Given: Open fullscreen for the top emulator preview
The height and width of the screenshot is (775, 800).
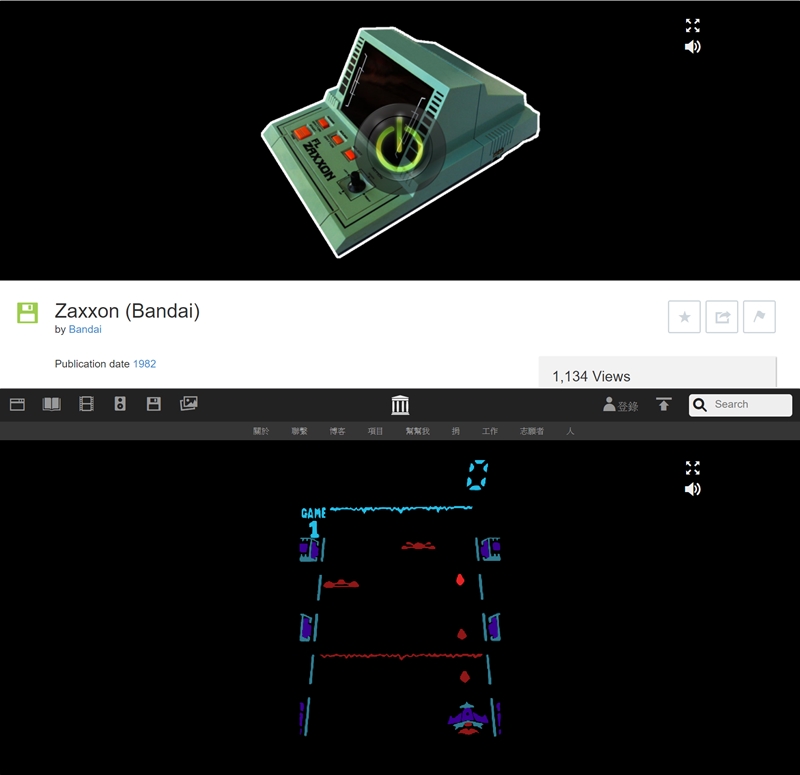Looking at the screenshot, I should (x=692, y=26).
